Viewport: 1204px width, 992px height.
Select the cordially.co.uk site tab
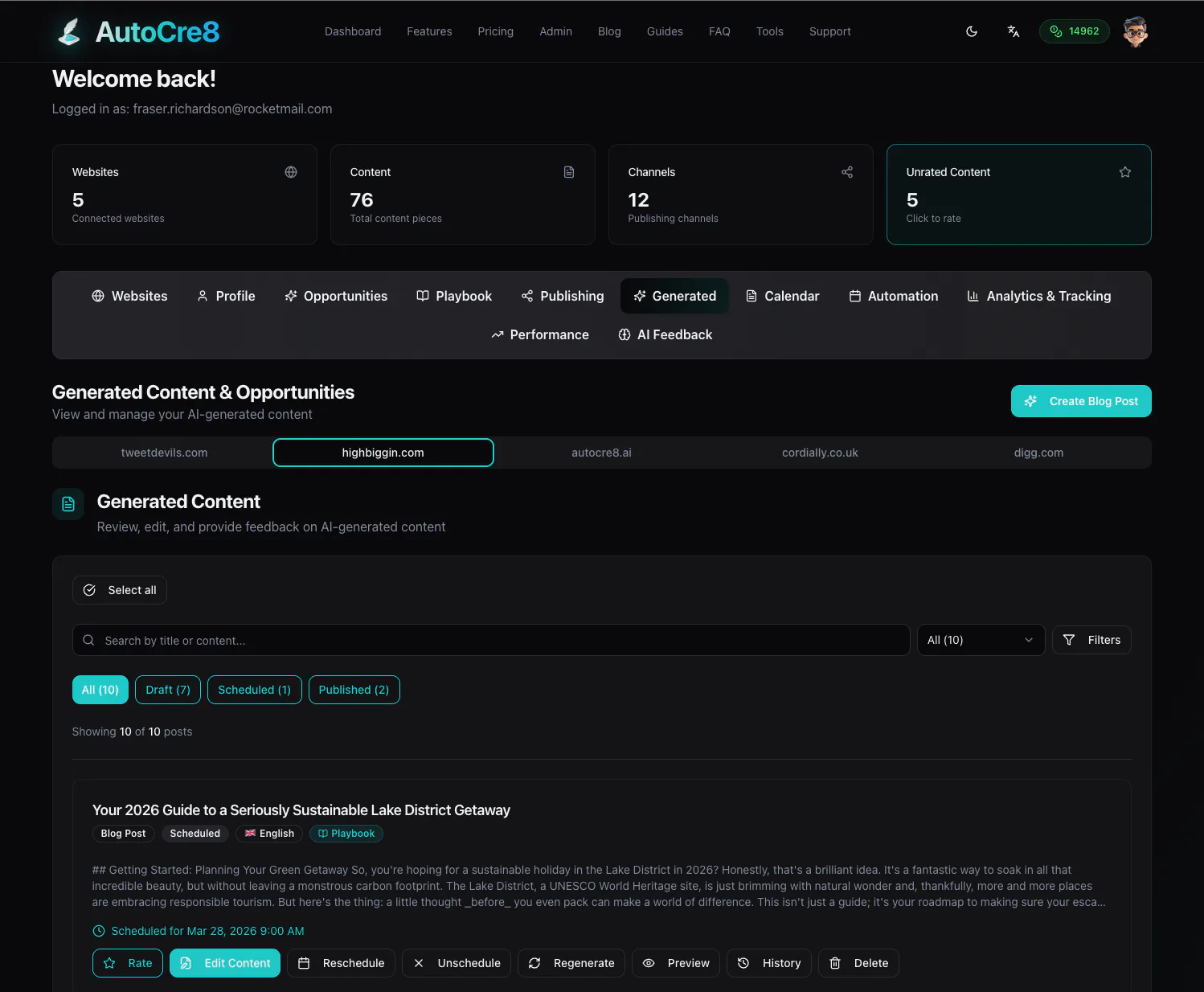(820, 453)
